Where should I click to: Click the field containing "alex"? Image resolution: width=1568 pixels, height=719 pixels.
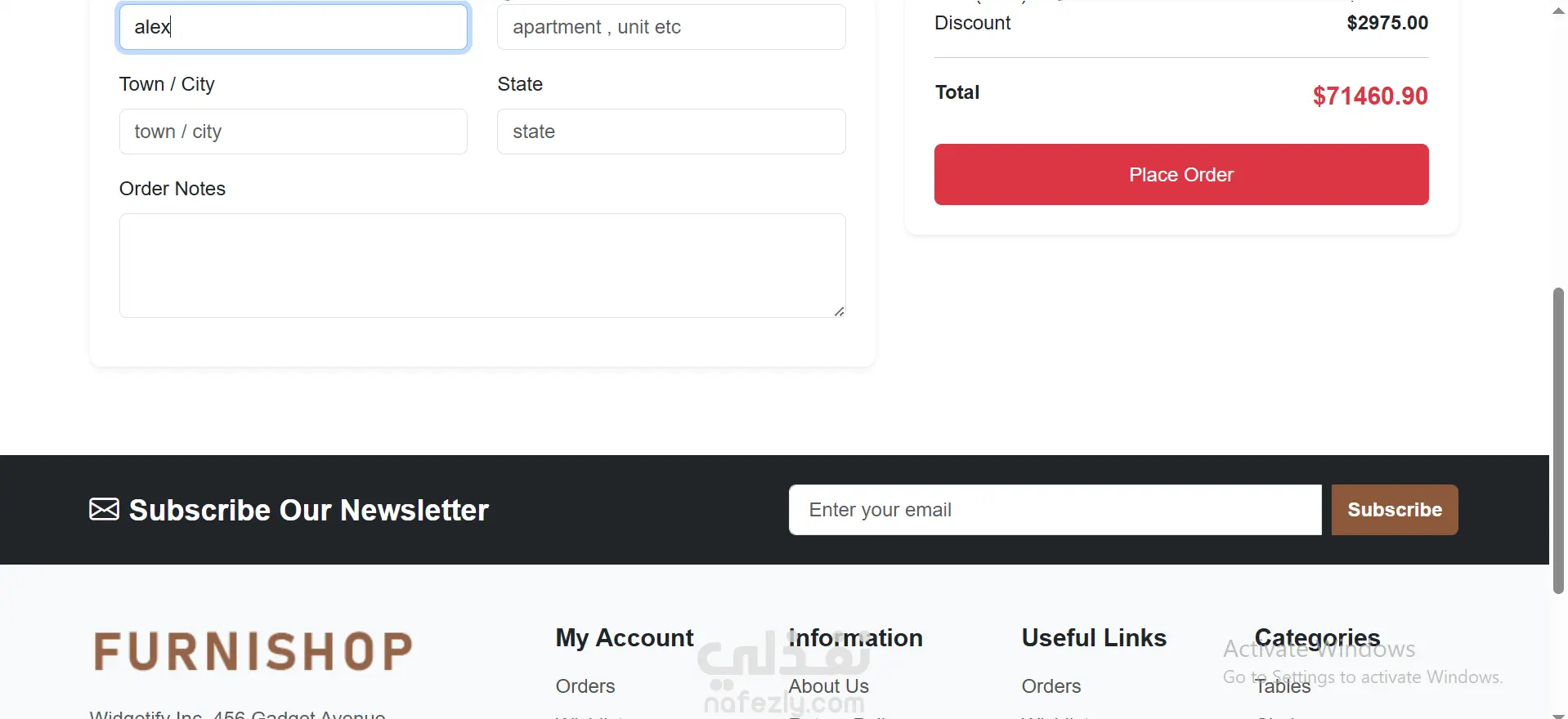point(293,27)
